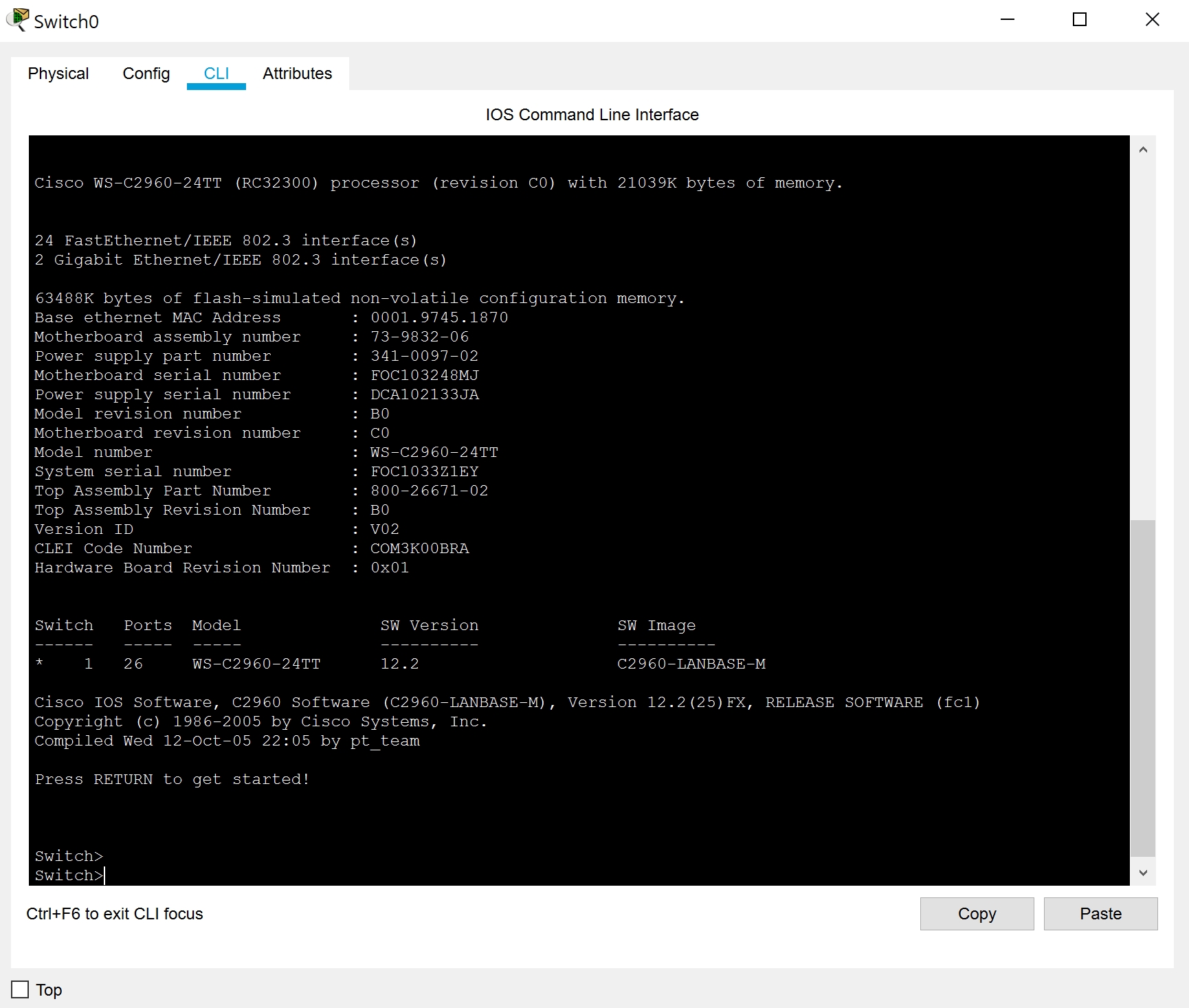Click the Copyright 1986-2005 Cisco Systems line
This screenshot has height=1008, width=1189.
[261, 721]
